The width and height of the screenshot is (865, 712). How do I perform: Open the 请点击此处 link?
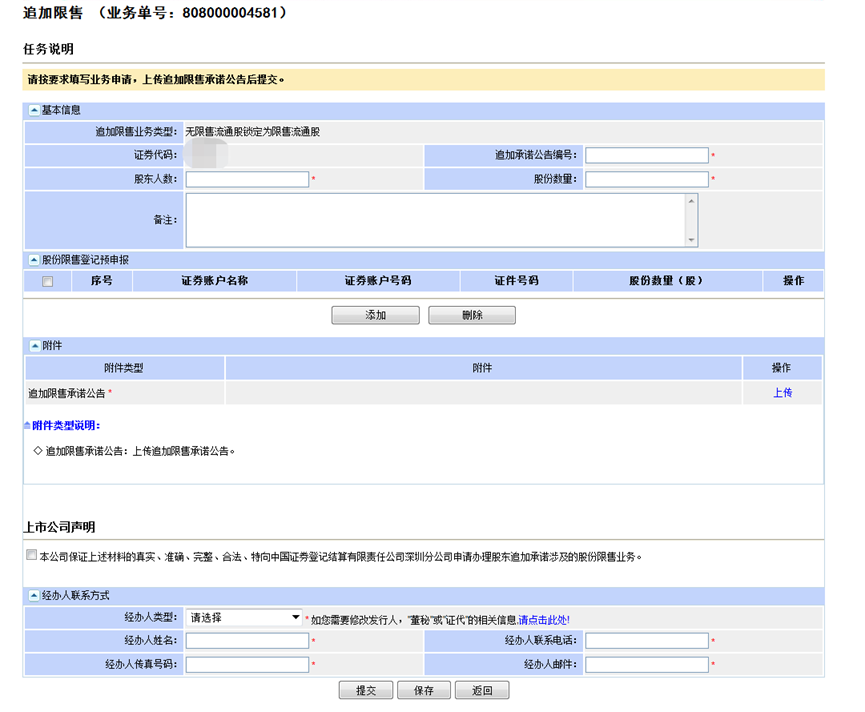pos(544,620)
